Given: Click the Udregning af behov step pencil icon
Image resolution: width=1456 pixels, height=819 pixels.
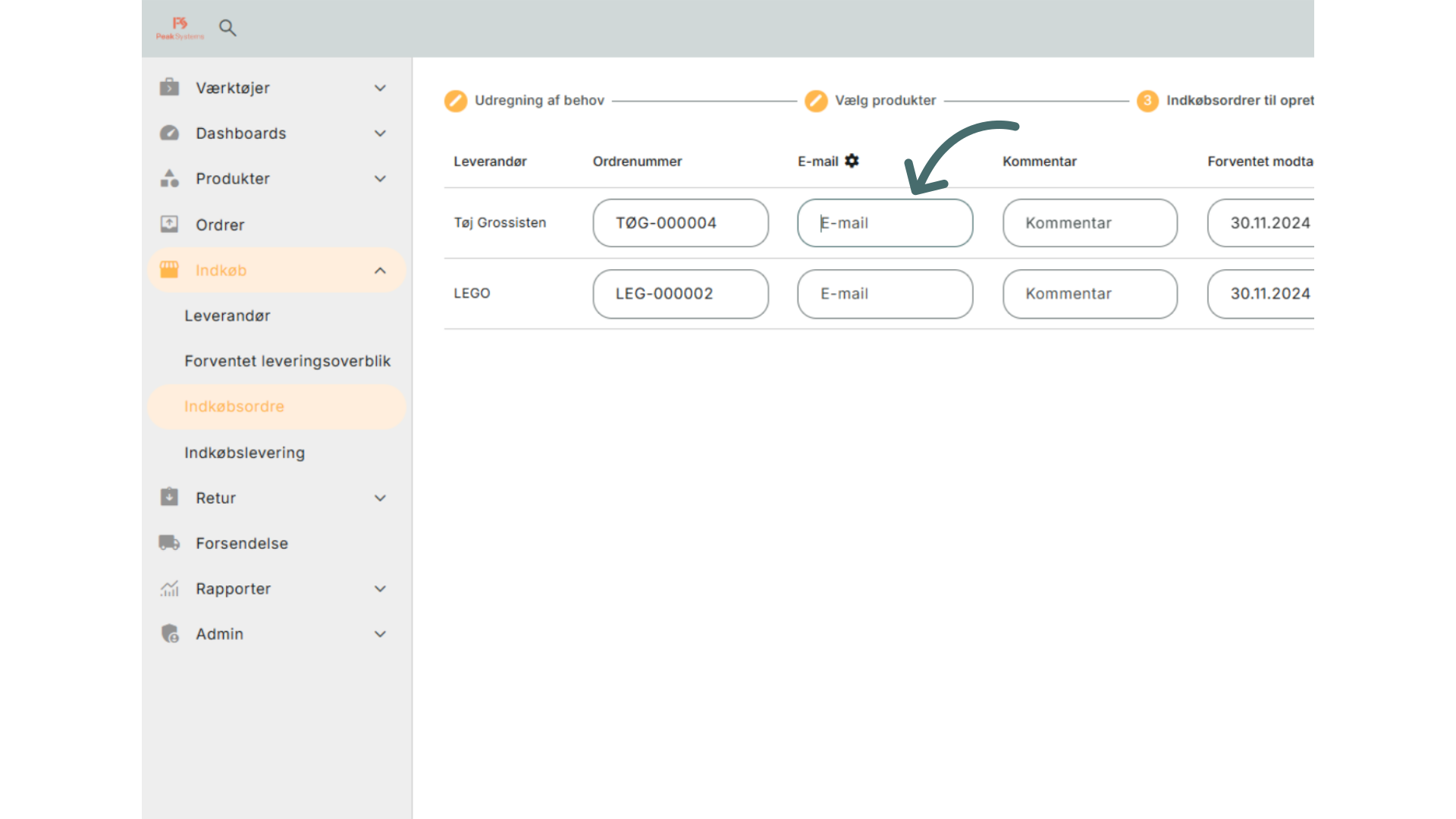Looking at the screenshot, I should click(x=456, y=100).
